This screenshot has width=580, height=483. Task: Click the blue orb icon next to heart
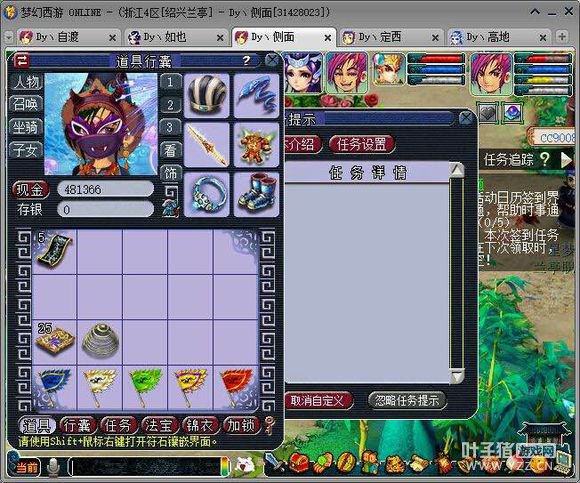(512, 113)
